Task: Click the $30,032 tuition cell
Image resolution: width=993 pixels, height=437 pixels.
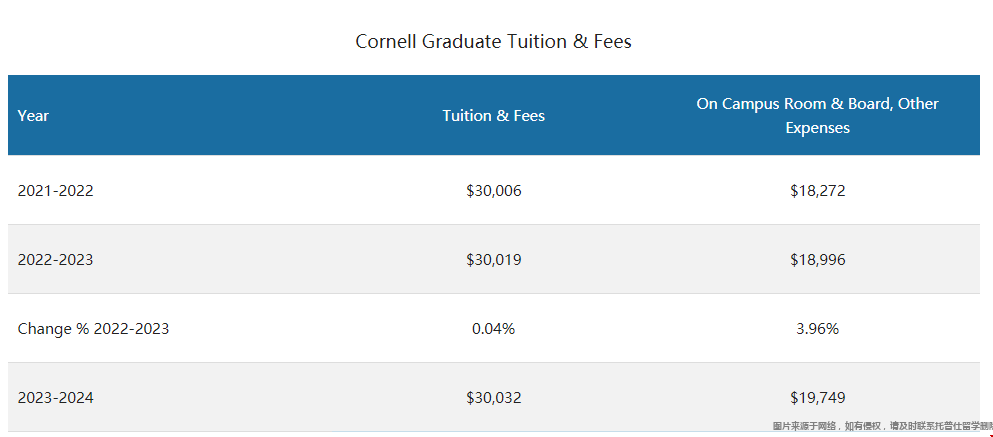Action: [x=493, y=398]
